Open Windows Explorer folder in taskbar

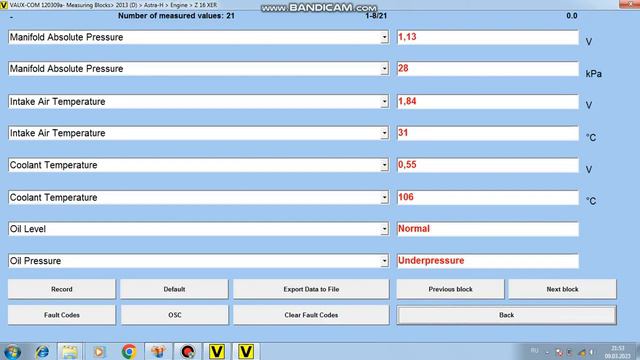(x=70, y=352)
